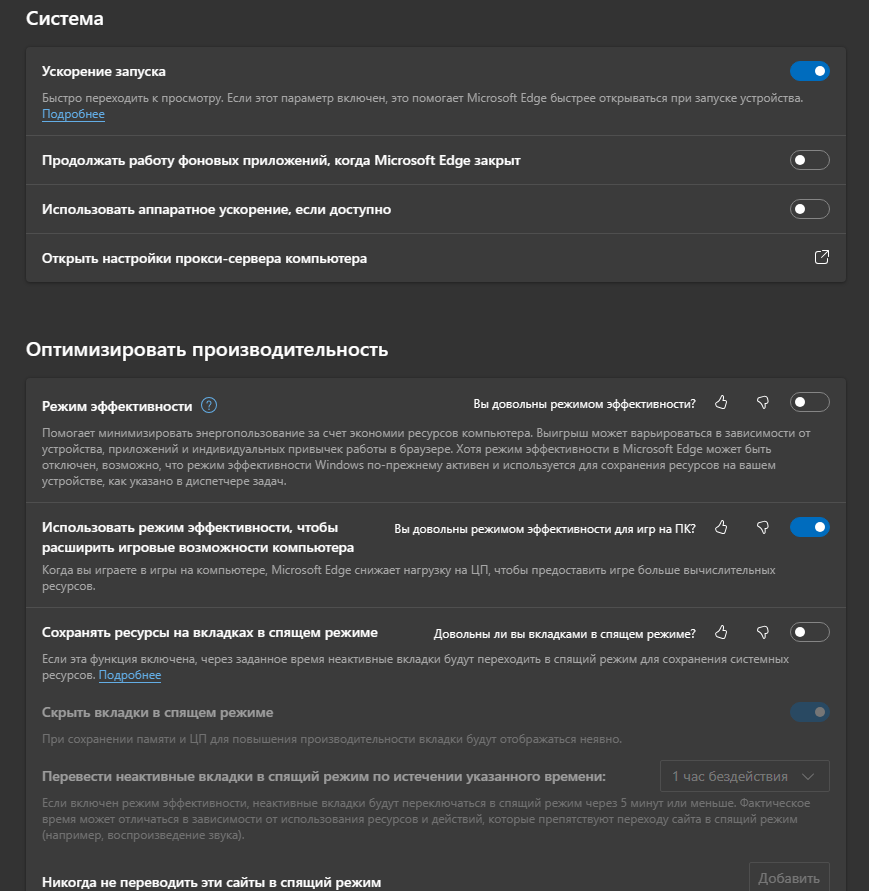This screenshot has height=891, width=869.
Task: Enable background apps when Edge is closed
Action: click(809, 160)
